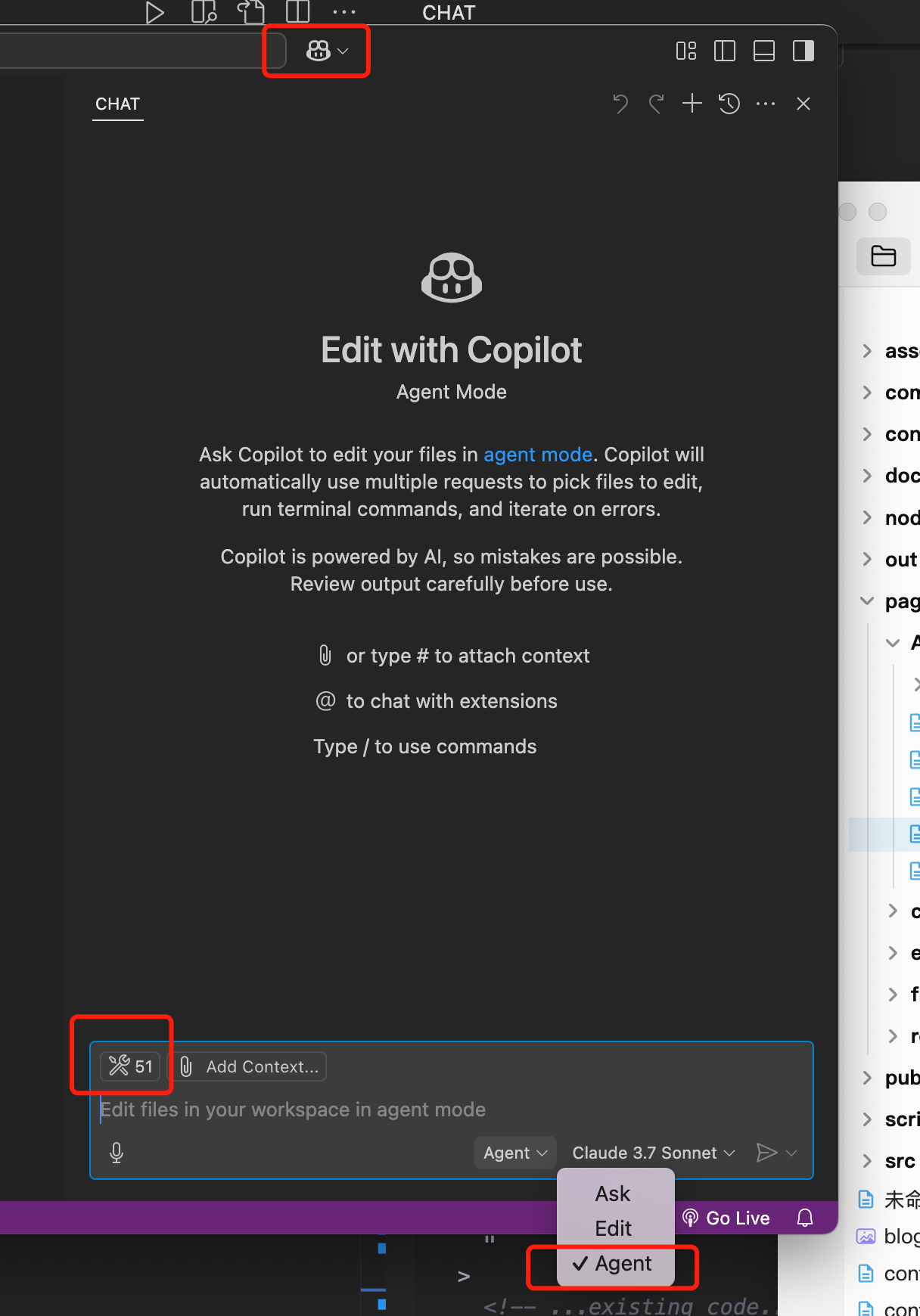Image resolution: width=920 pixels, height=1316 pixels.
Task: Open the Claude 3.7 Sonnet model picker
Action: point(654,1153)
